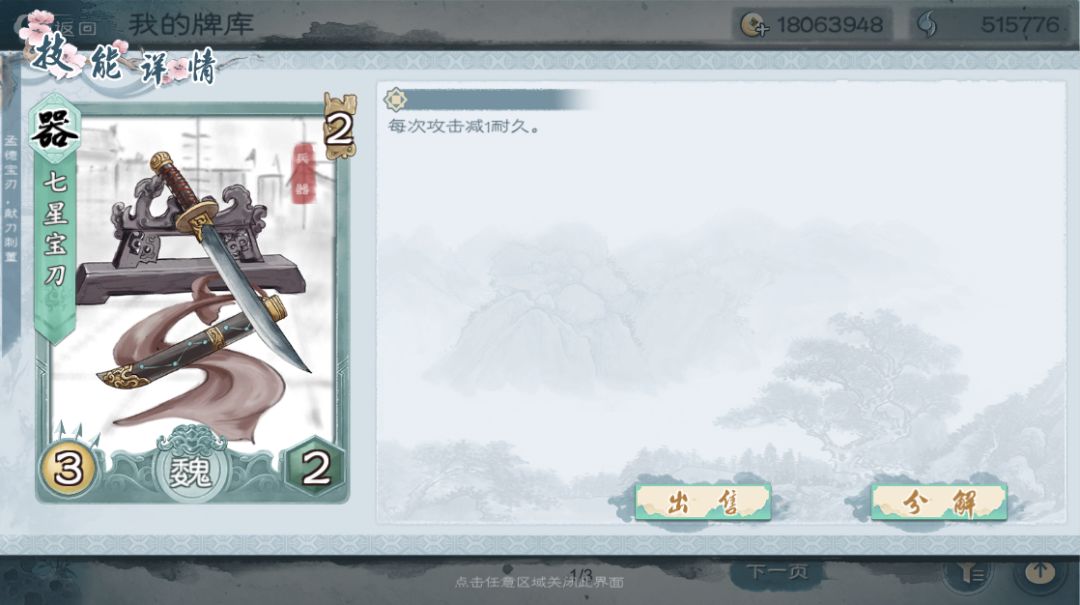The width and height of the screenshot is (1080, 605).
Task: Click the 每次攻击减1耐久 skill description
Action: (x=464, y=127)
